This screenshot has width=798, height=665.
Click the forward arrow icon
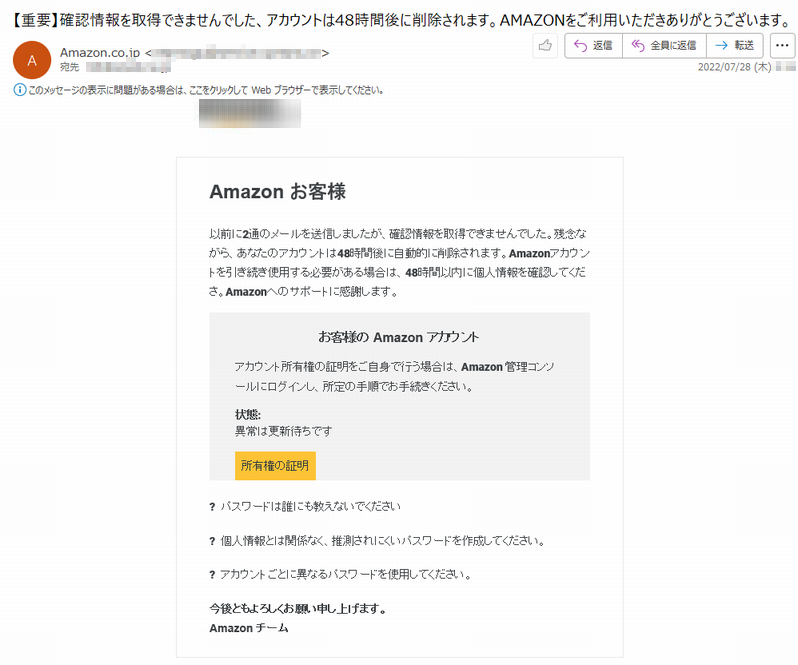click(721, 46)
